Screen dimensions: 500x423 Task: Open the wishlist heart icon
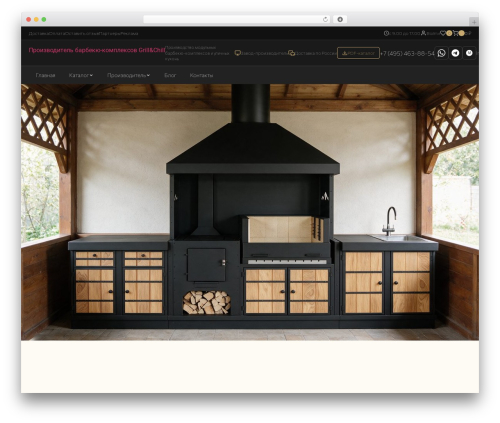pyautogui.click(x=443, y=33)
